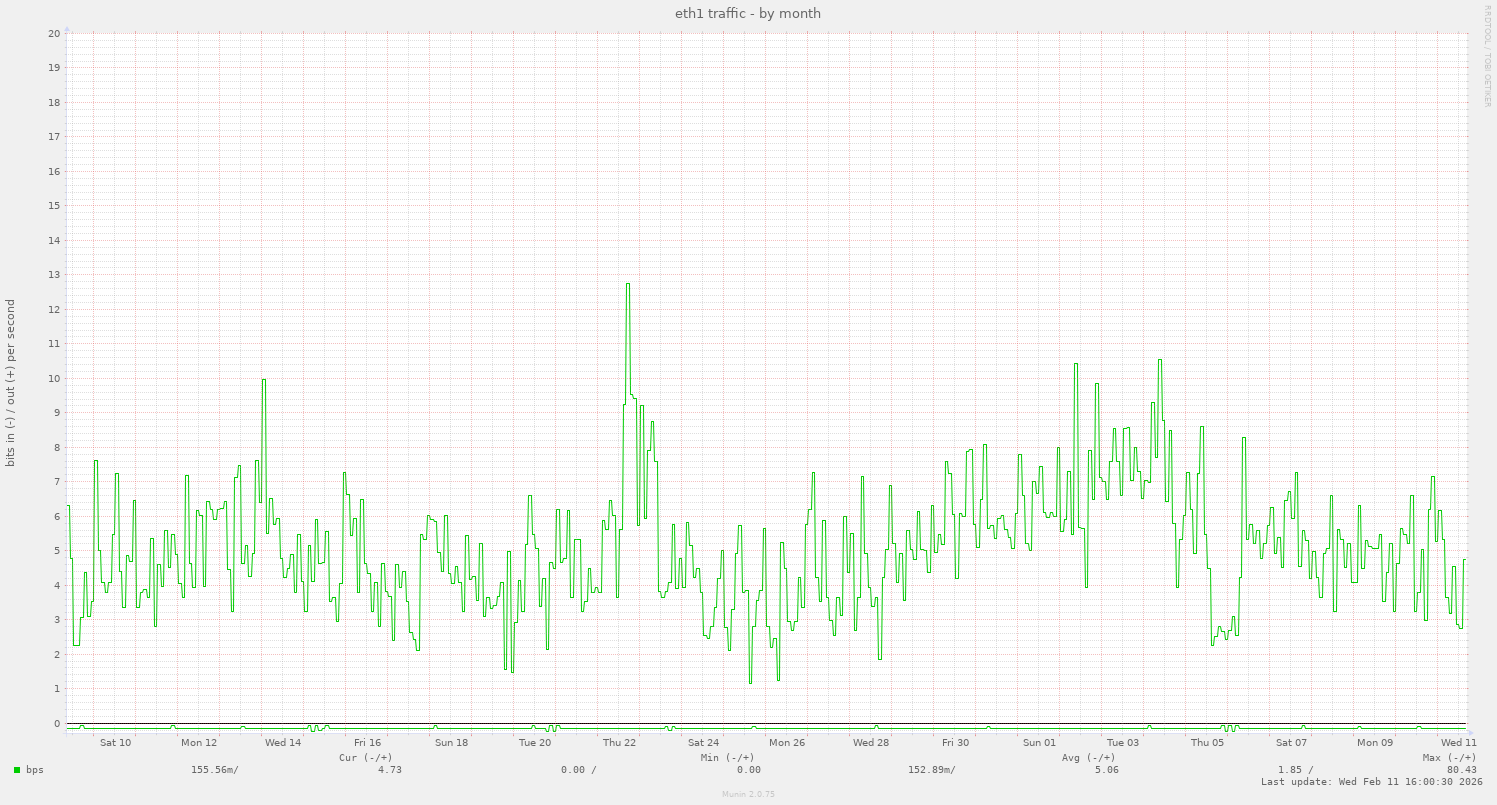Click the Munin 2.0.75 footer link
The width and height of the screenshot is (1497, 805).
(747, 794)
